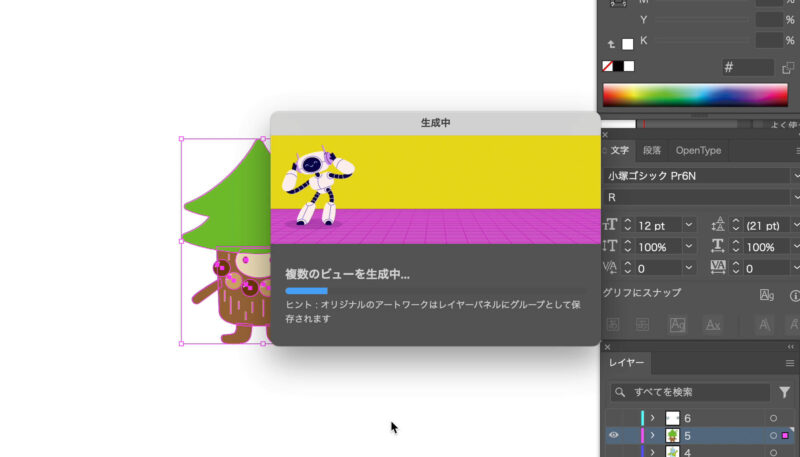Click layer 5 thumbnail
Viewport: 800px width, 457px height.
(672, 436)
